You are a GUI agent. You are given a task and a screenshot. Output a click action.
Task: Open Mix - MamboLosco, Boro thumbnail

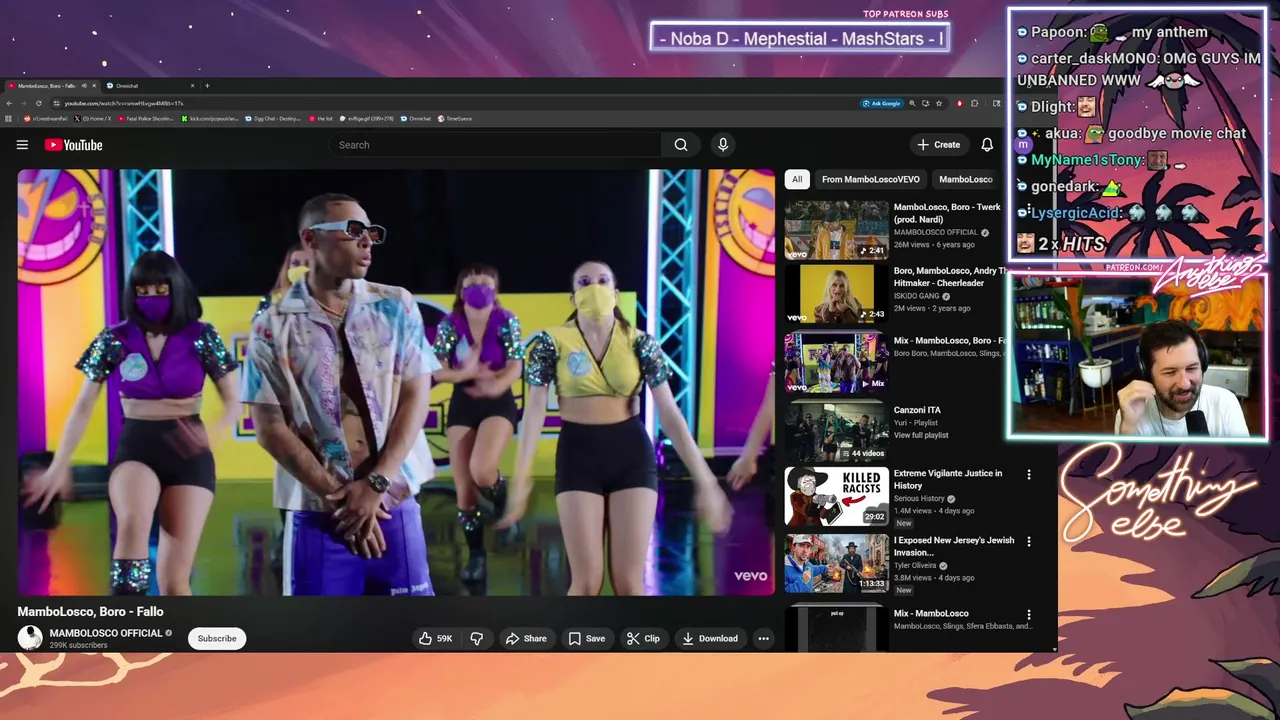click(836, 362)
